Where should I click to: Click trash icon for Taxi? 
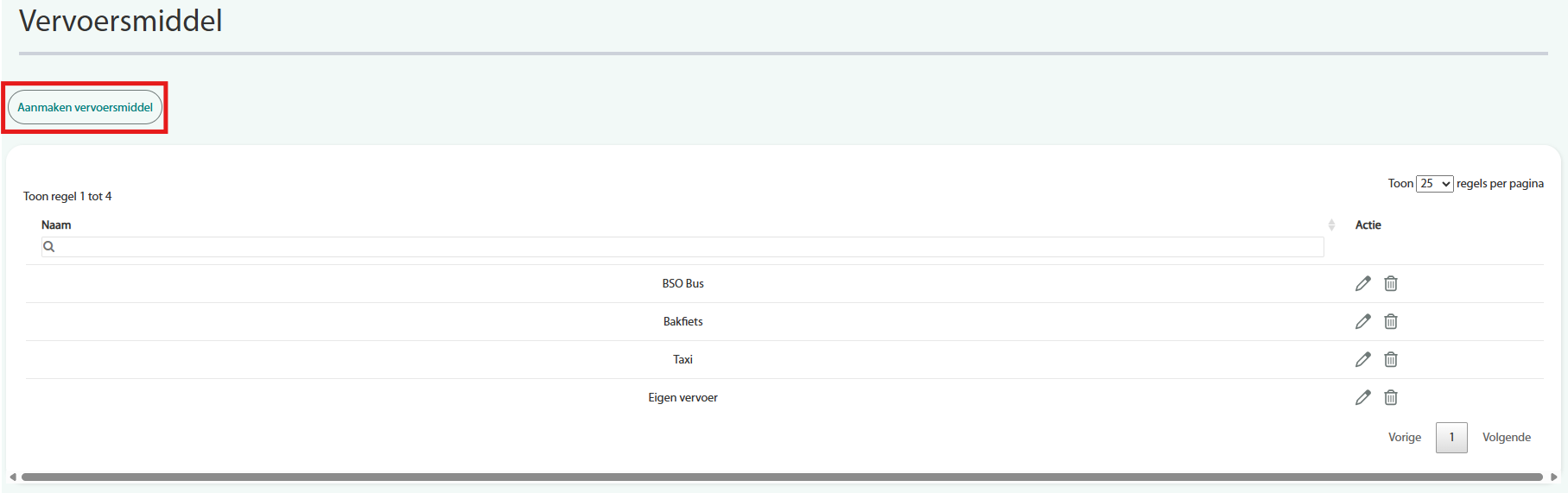[1390, 359]
